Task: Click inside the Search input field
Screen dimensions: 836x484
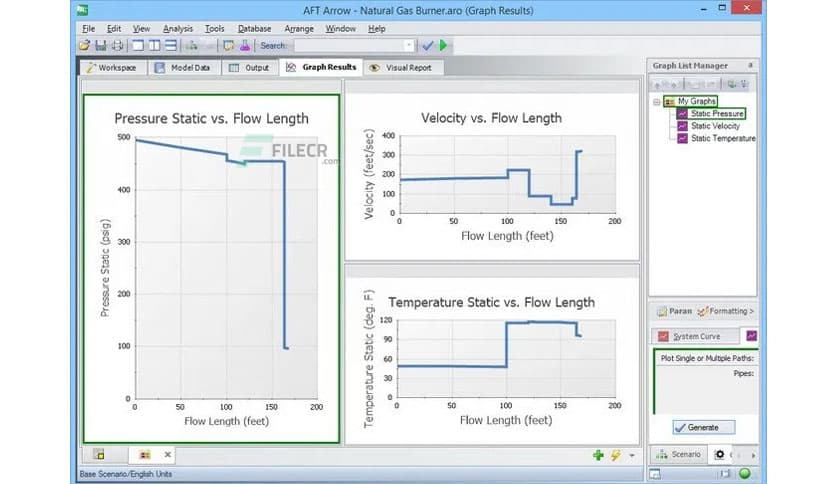Action: point(349,46)
